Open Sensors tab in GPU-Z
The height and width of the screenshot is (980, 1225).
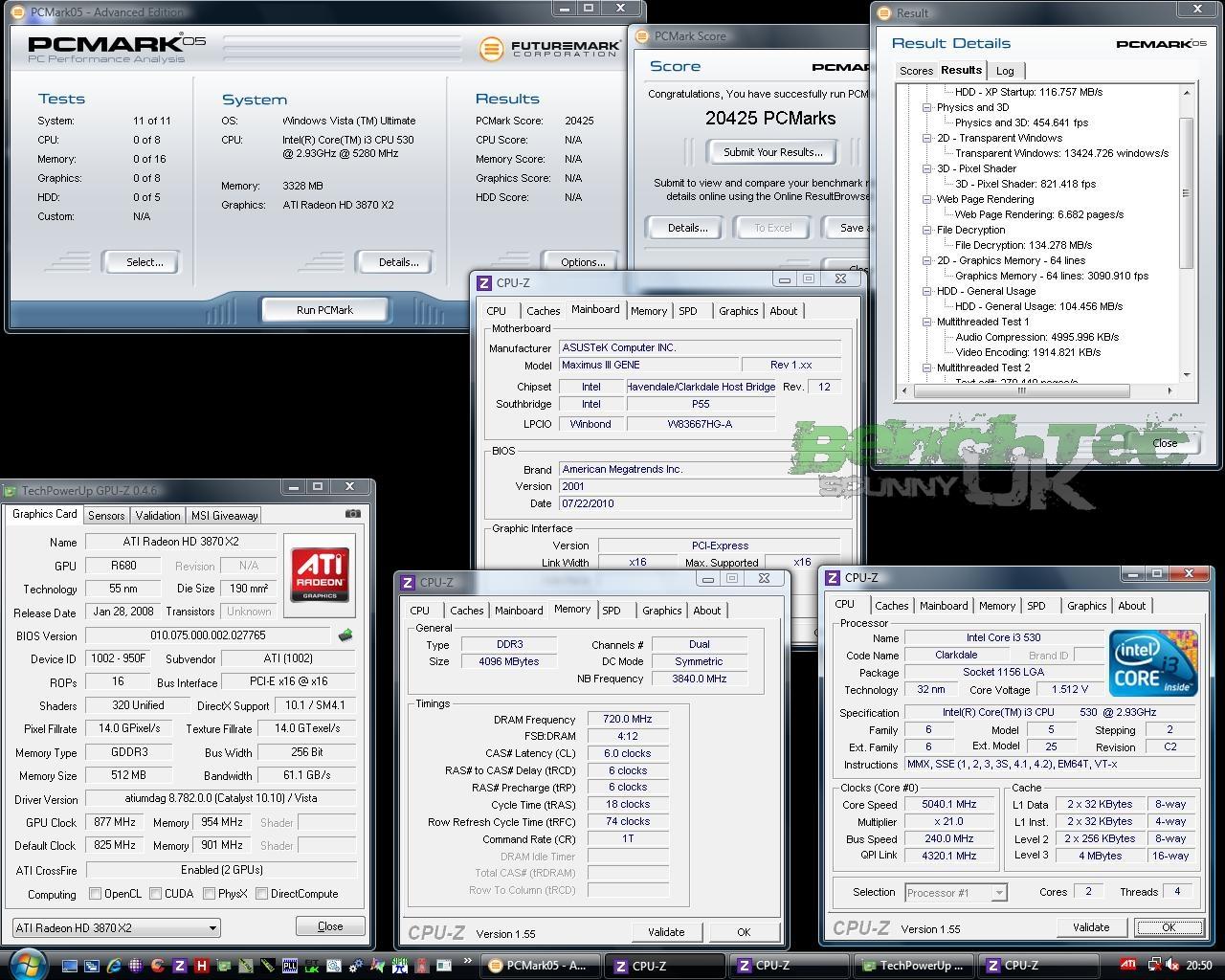[106, 515]
